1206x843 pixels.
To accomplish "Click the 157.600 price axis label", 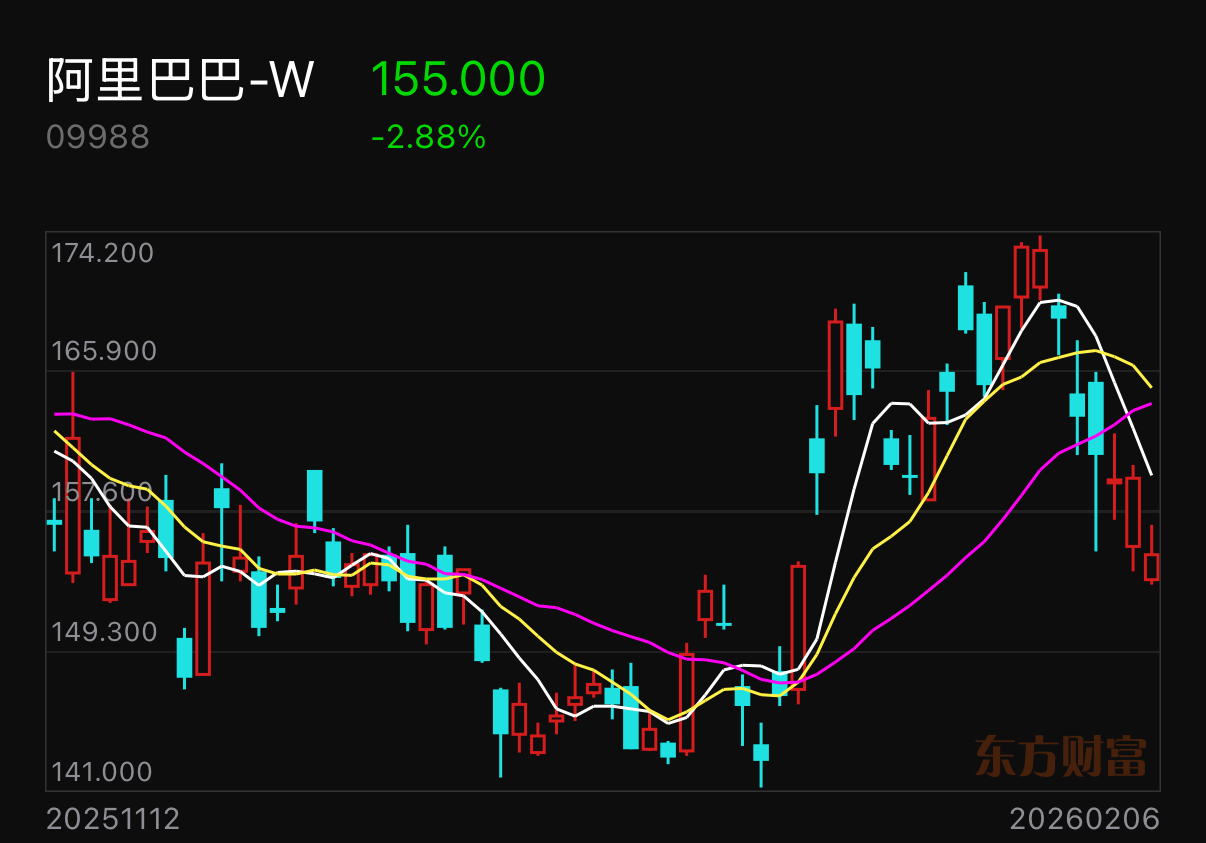I will click(x=102, y=491).
